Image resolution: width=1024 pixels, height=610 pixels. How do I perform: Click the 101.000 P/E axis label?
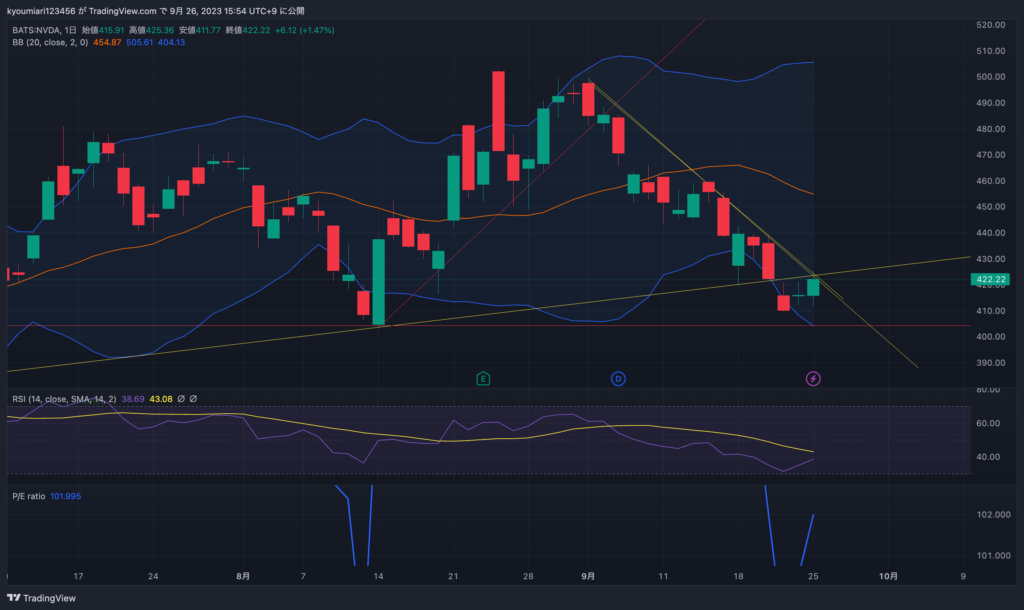[x=993, y=556]
